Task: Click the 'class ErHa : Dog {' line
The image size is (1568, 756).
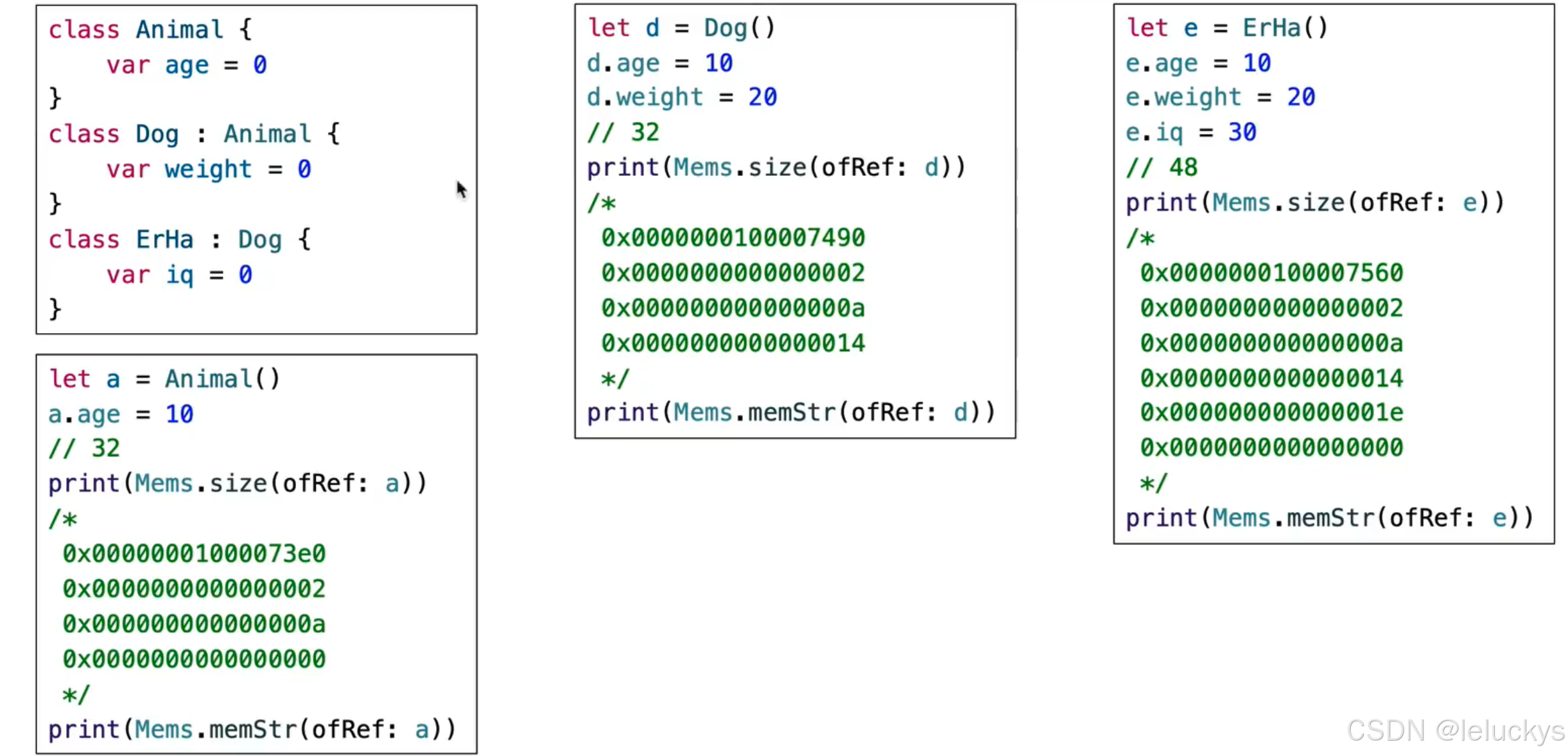Action: click(180, 240)
